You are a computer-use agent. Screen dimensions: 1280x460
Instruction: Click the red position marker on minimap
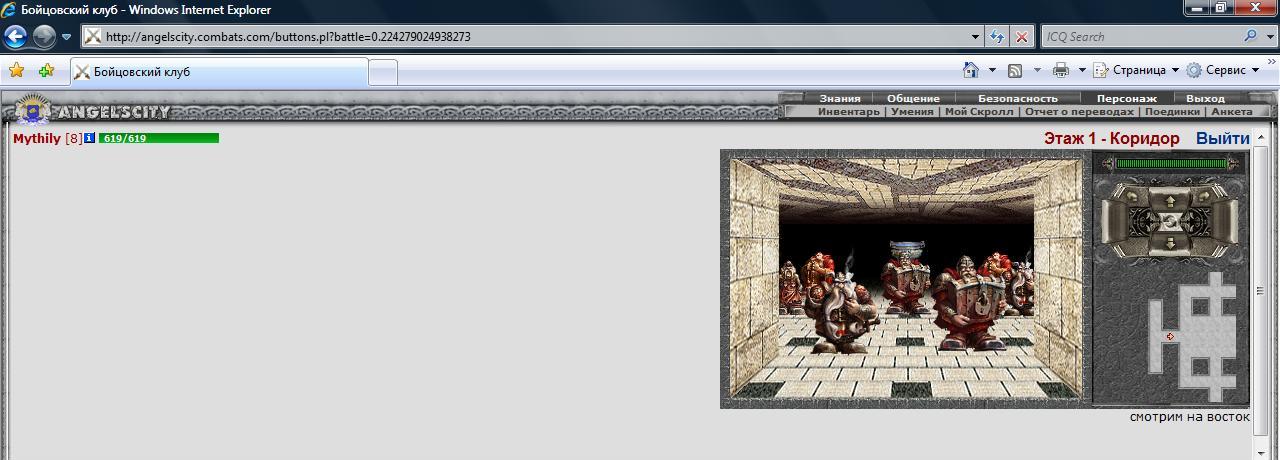coord(1170,336)
